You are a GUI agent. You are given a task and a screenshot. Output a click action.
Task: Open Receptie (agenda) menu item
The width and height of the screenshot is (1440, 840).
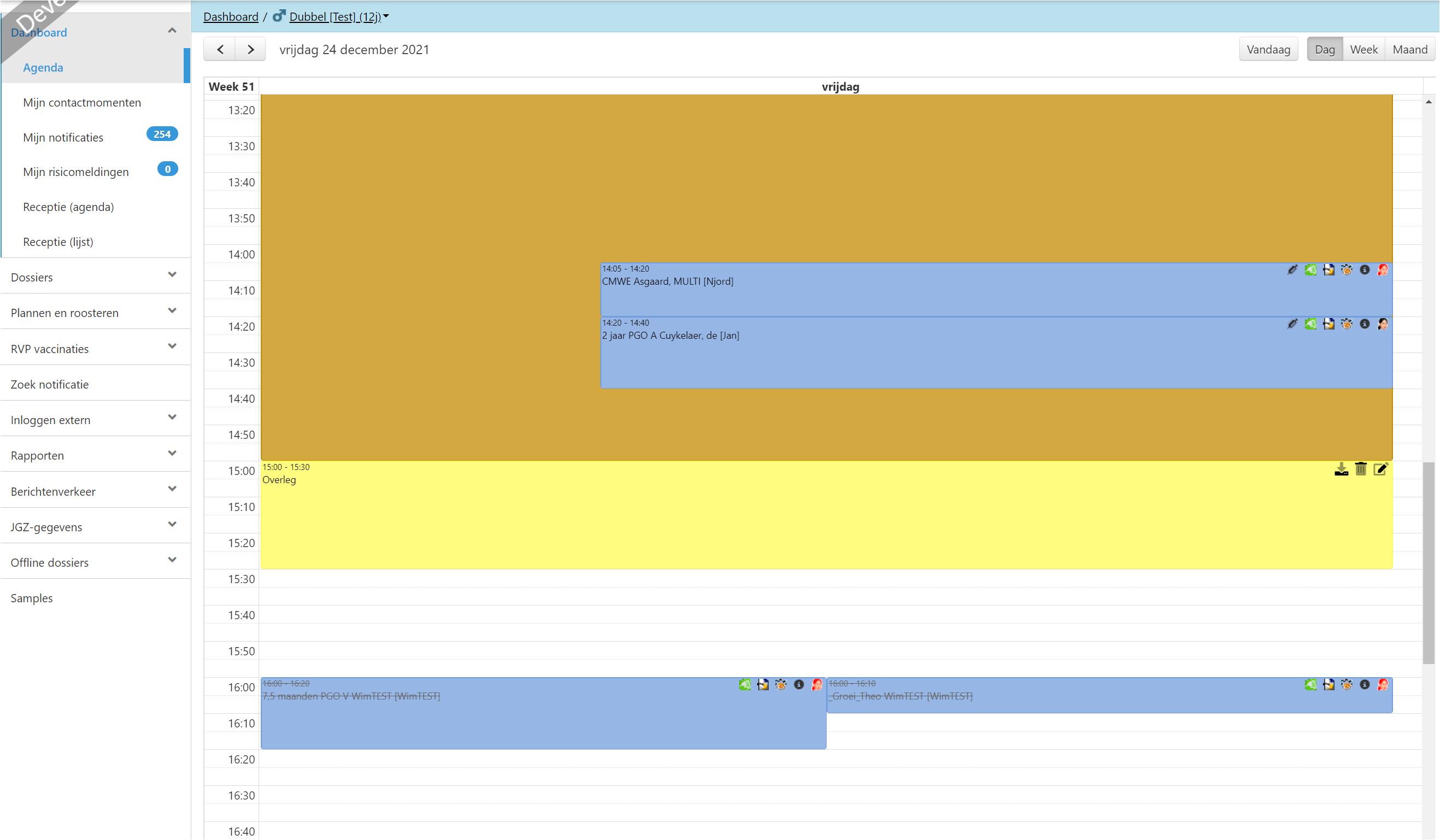point(68,207)
